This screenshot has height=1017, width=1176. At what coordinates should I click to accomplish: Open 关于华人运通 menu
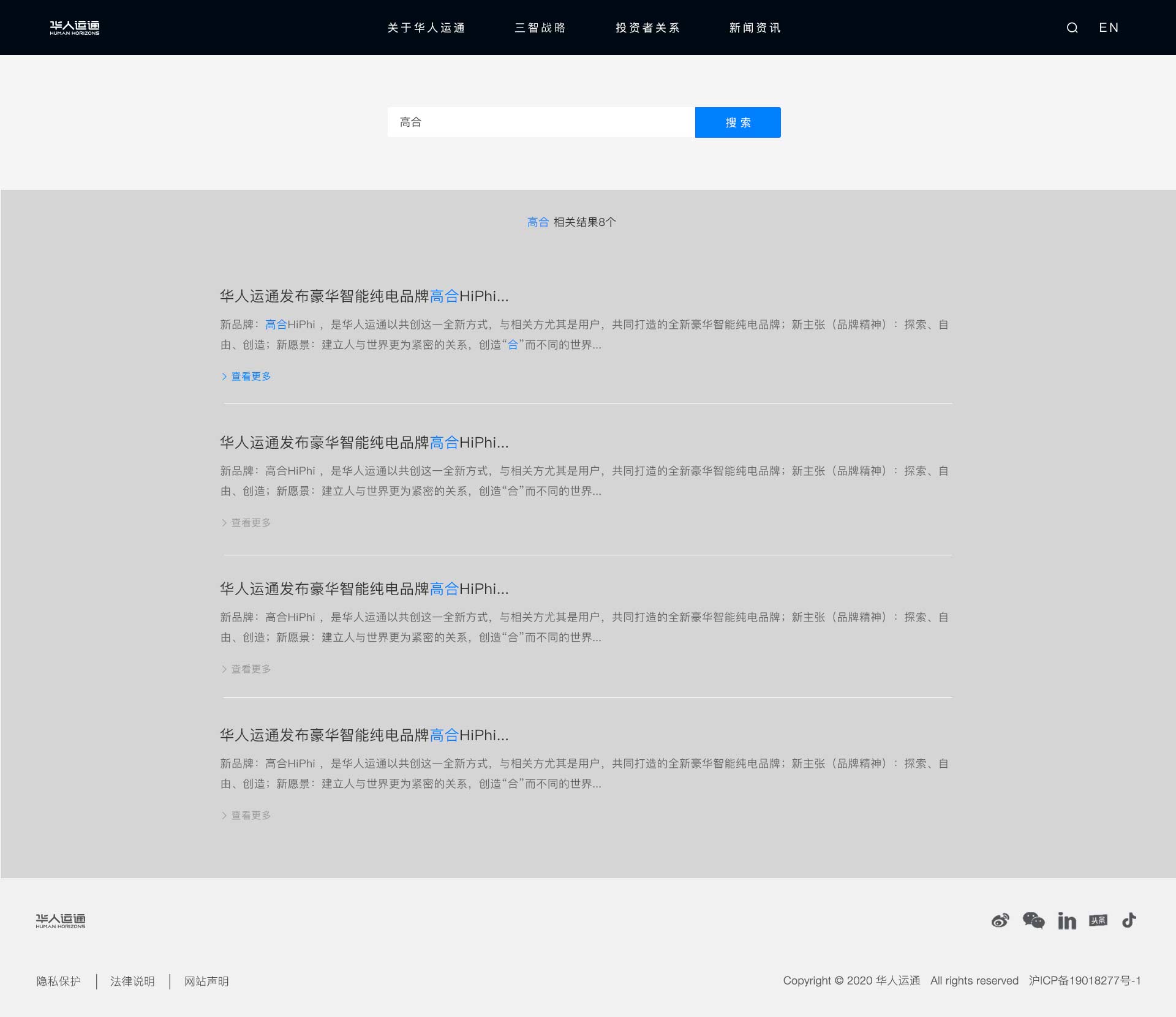[x=426, y=28]
